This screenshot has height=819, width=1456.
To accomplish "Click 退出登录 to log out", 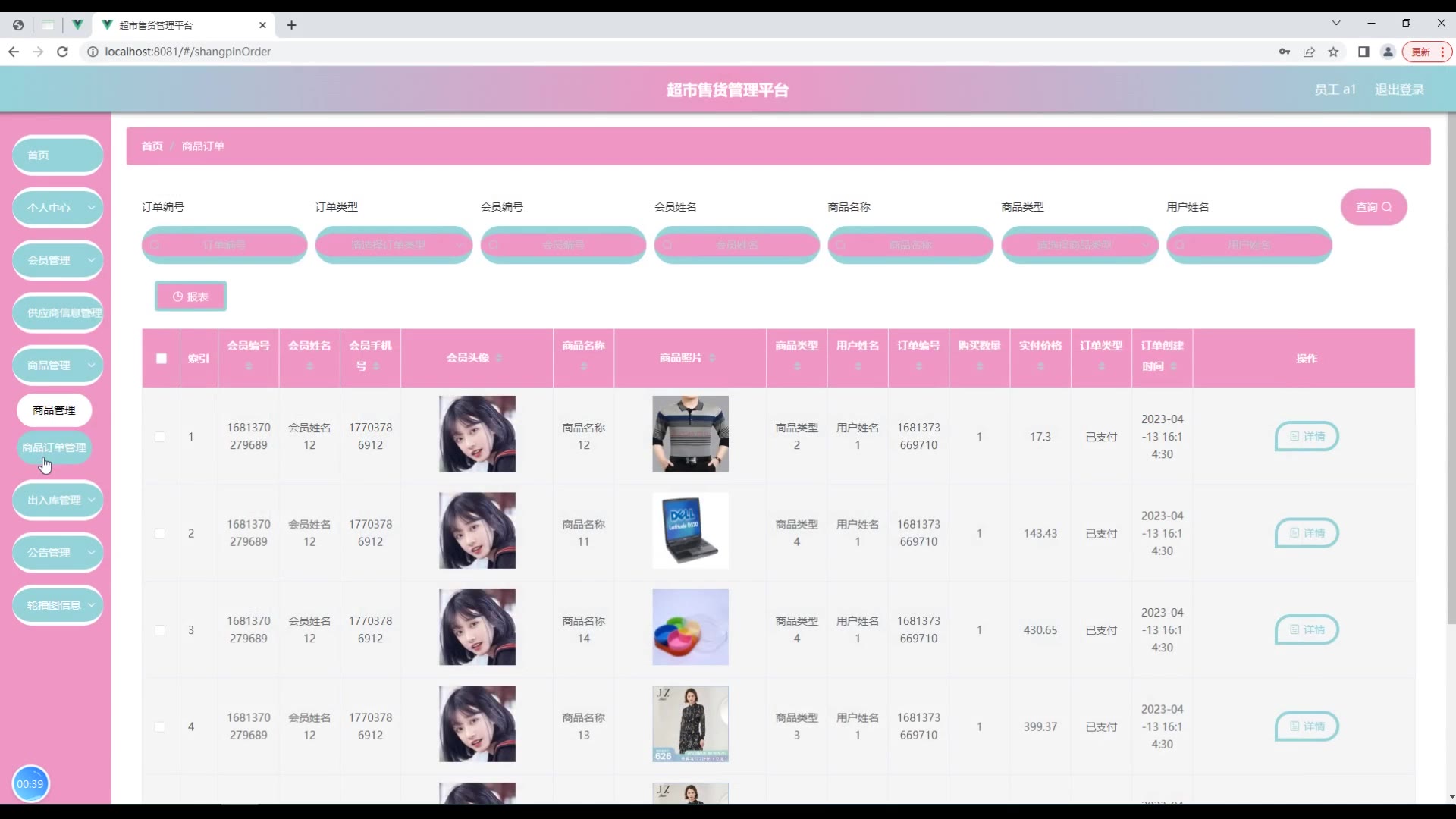I will click(1399, 89).
